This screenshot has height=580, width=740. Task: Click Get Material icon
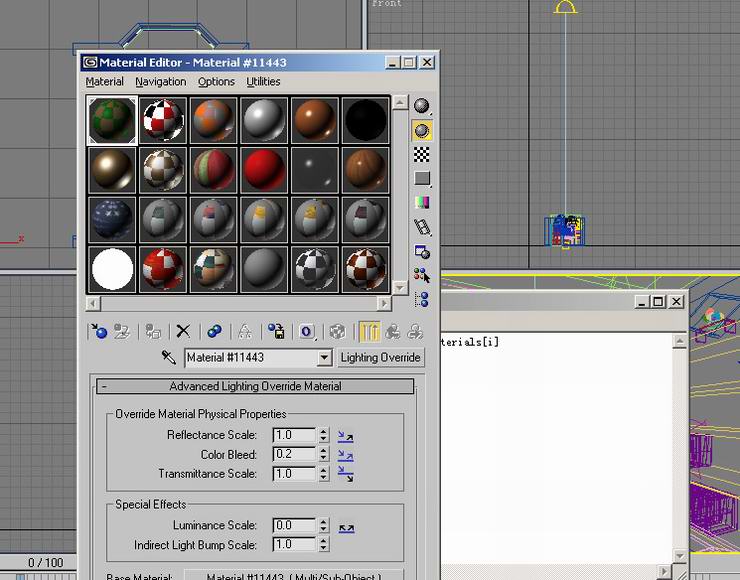tap(98, 331)
